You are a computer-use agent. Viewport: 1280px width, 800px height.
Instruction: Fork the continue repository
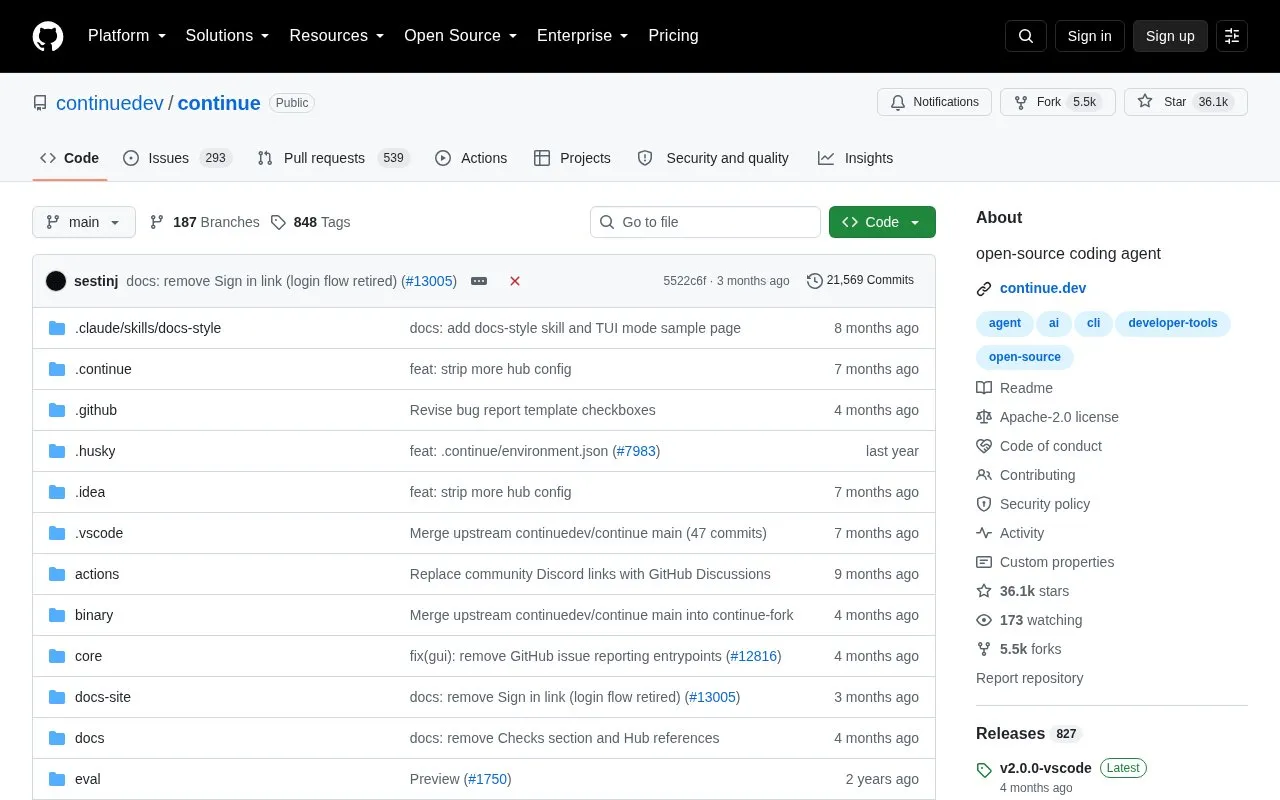pos(1057,102)
